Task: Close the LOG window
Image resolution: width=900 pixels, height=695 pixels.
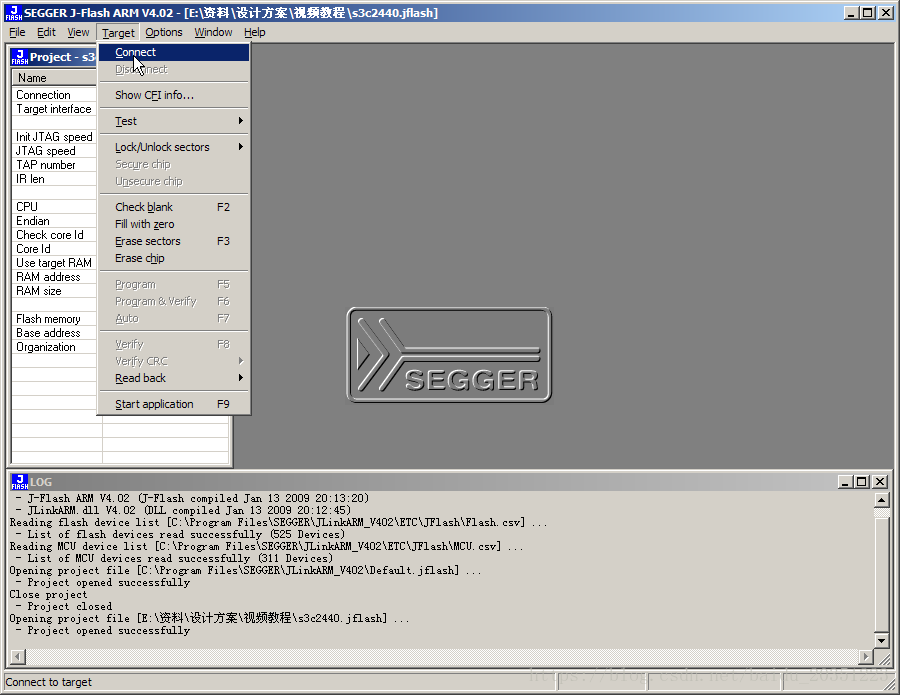Action: click(x=880, y=482)
